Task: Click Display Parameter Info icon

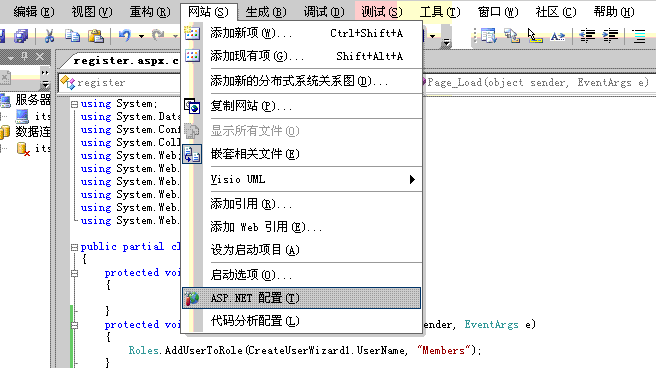Action: (512, 36)
